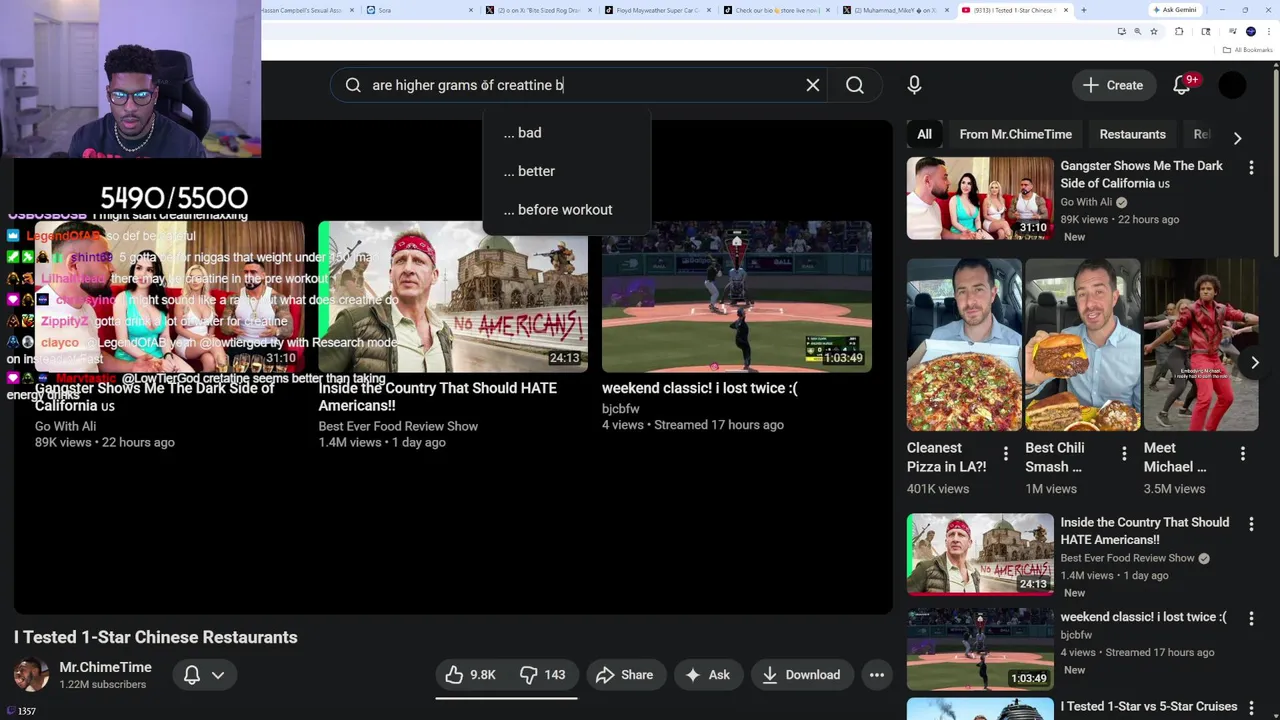
Task: Select the From Mr.ChimeTime chip
Action: pos(1015,134)
